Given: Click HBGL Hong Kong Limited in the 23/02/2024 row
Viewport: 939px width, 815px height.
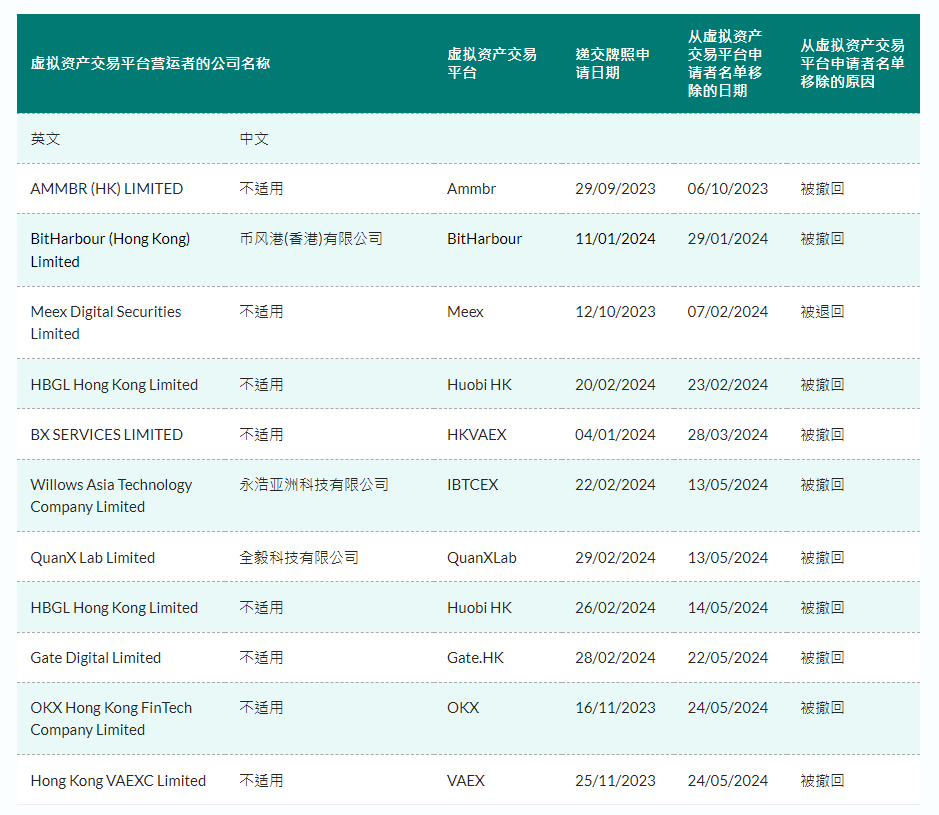Looking at the screenshot, I should (114, 384).
